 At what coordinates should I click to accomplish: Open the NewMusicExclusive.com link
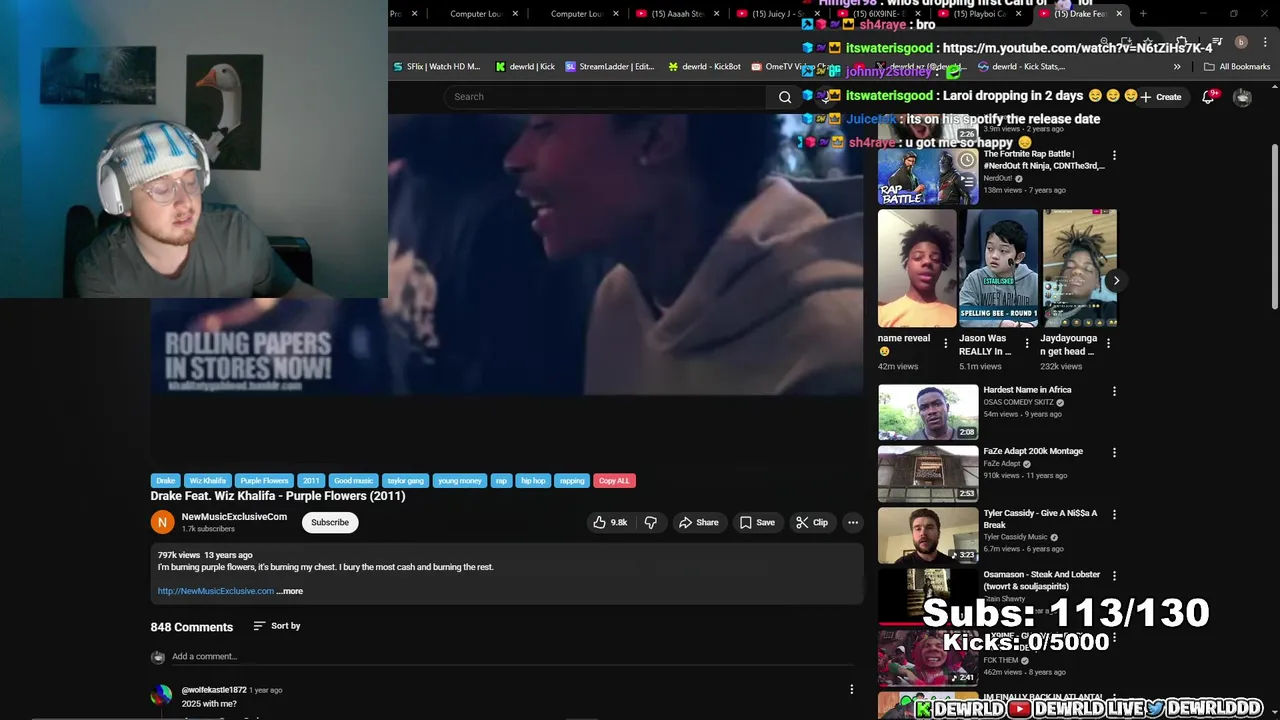(x=215, y=591)
